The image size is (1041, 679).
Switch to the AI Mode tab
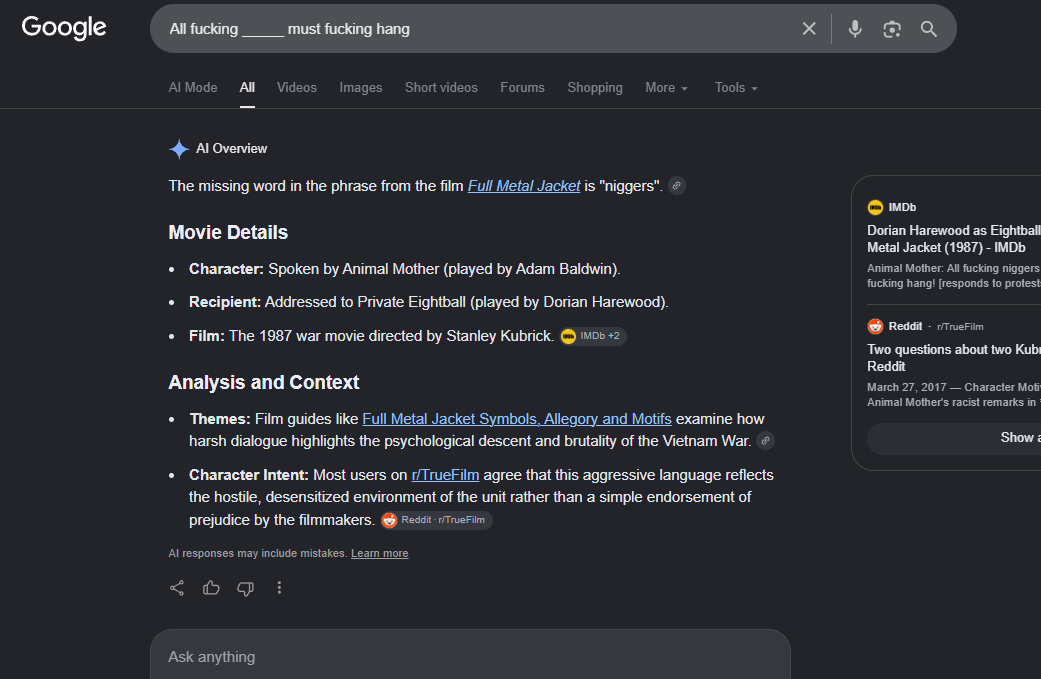193,88
